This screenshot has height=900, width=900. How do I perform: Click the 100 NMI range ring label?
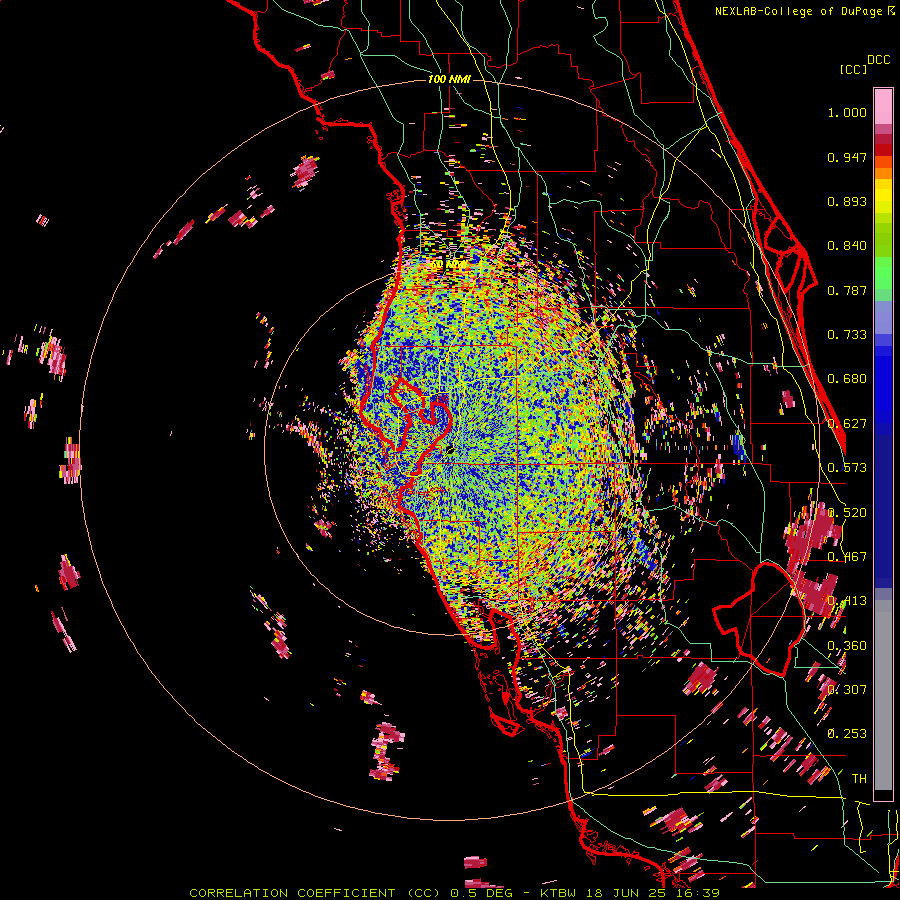[449, 79]
